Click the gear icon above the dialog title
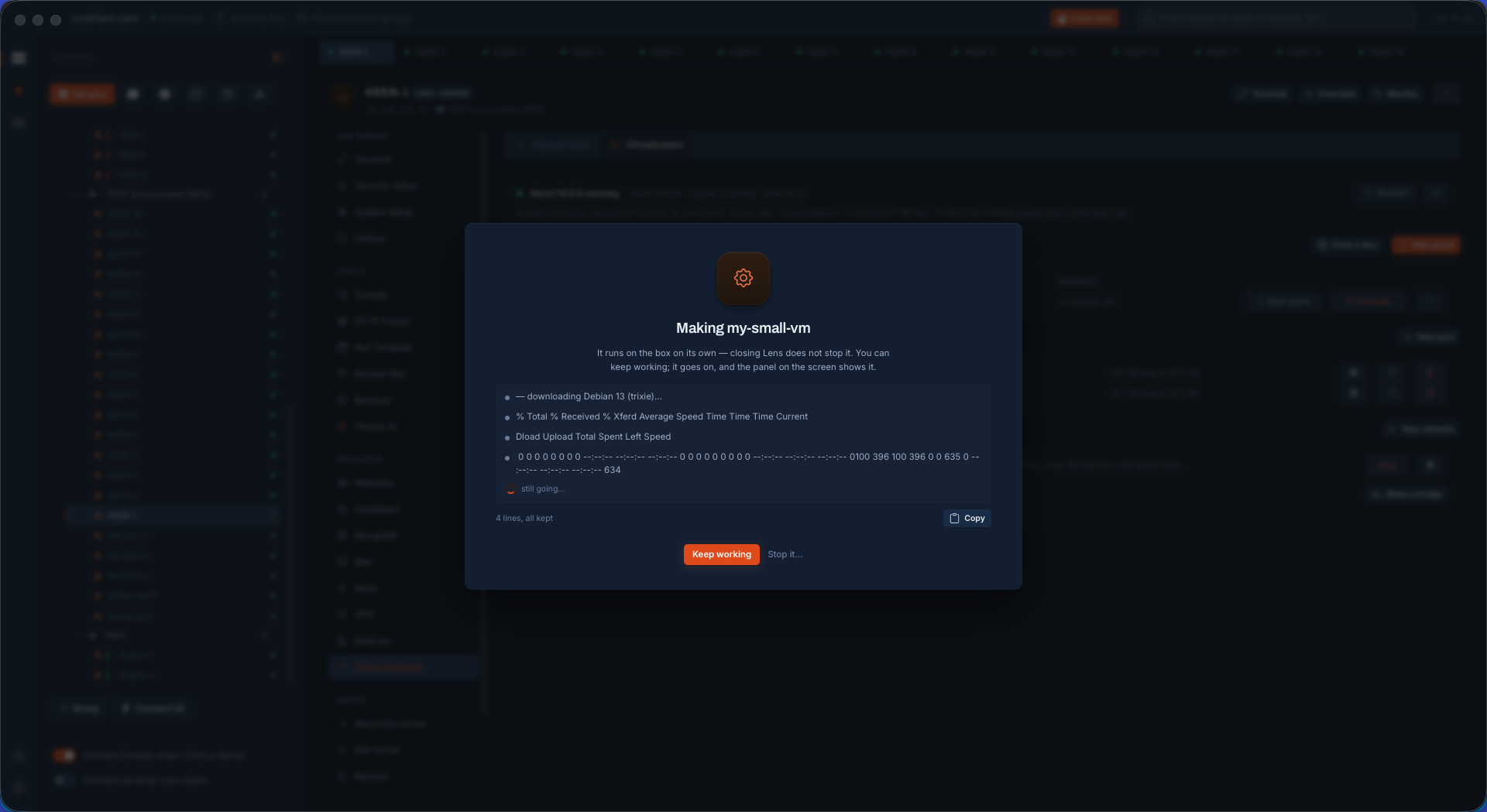 (x=743, y=278)
